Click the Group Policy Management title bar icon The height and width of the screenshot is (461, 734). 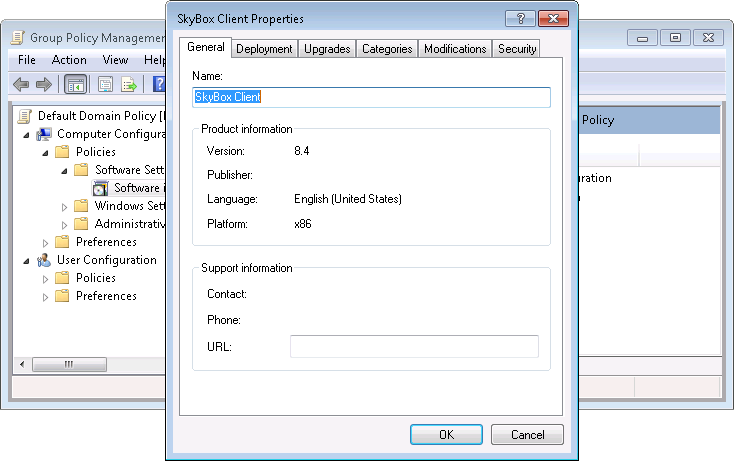pos(17,37)
